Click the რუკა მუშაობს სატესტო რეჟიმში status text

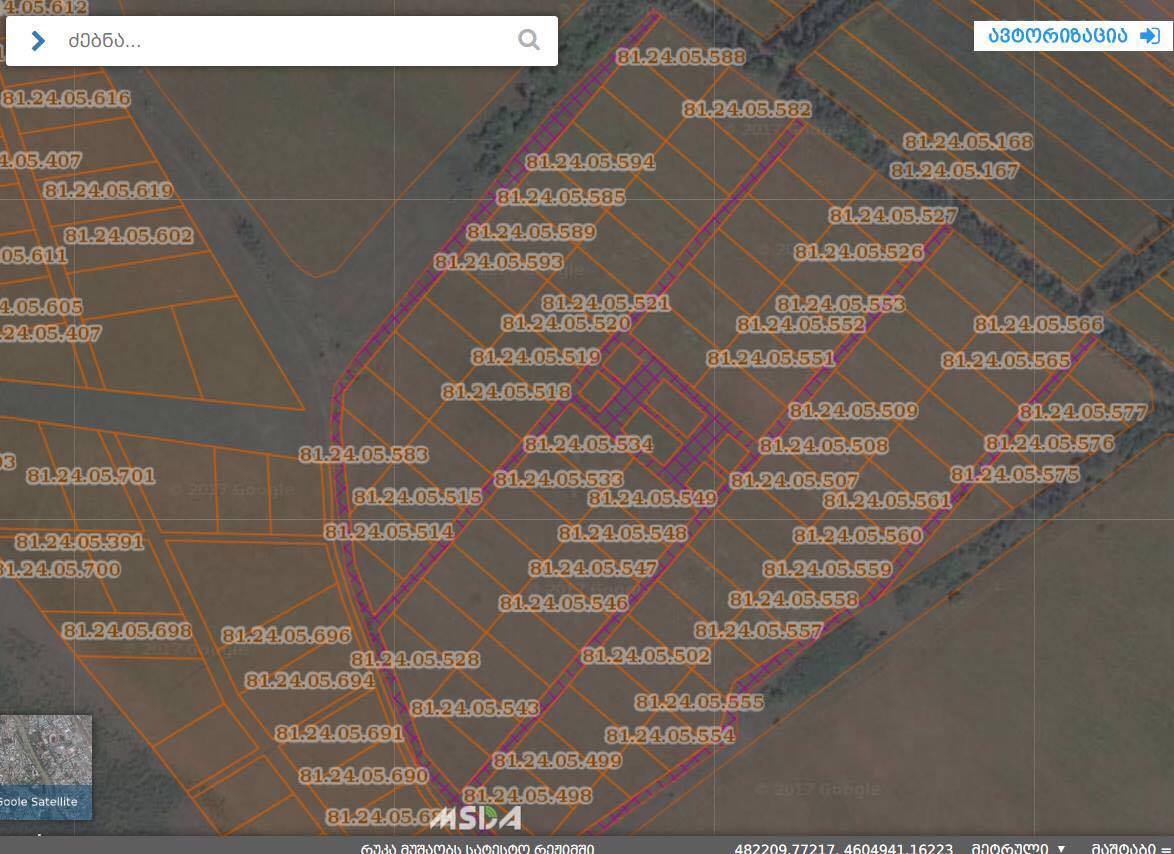click(478, 848)
